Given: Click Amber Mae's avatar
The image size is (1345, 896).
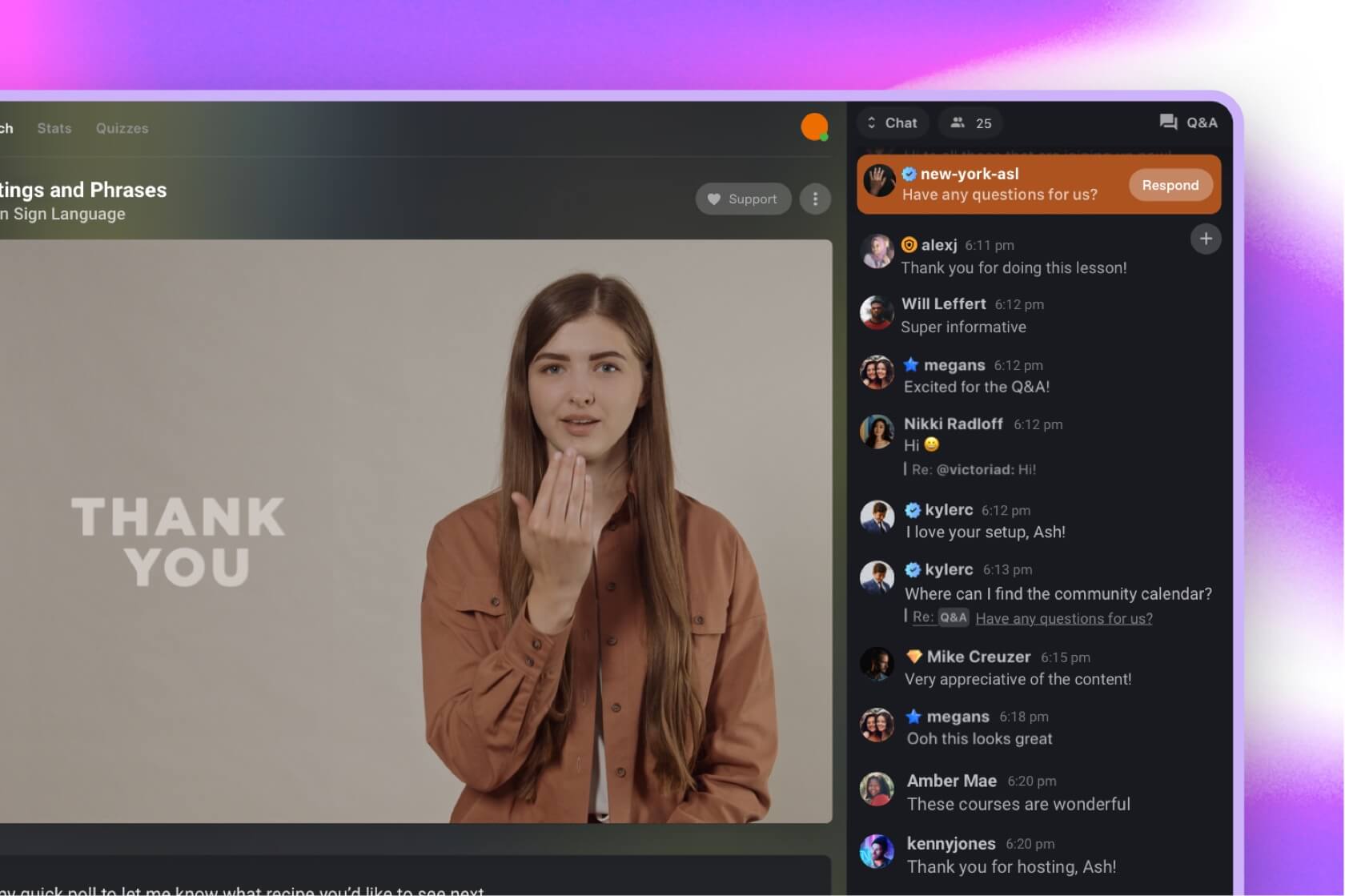Looking at the screenshot, I should point(877,789).
